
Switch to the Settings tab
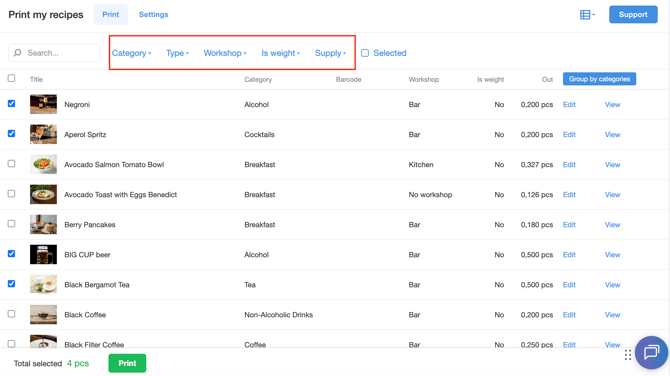click(153, 15)
